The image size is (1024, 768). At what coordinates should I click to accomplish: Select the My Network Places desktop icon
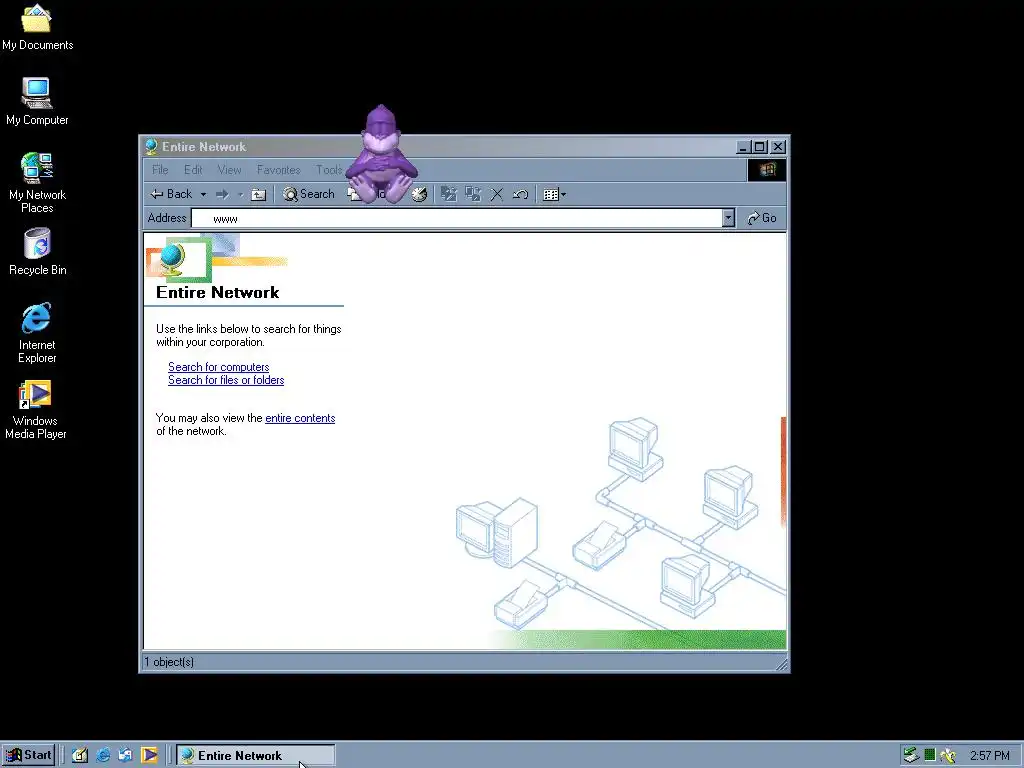(x=37, y=182)
